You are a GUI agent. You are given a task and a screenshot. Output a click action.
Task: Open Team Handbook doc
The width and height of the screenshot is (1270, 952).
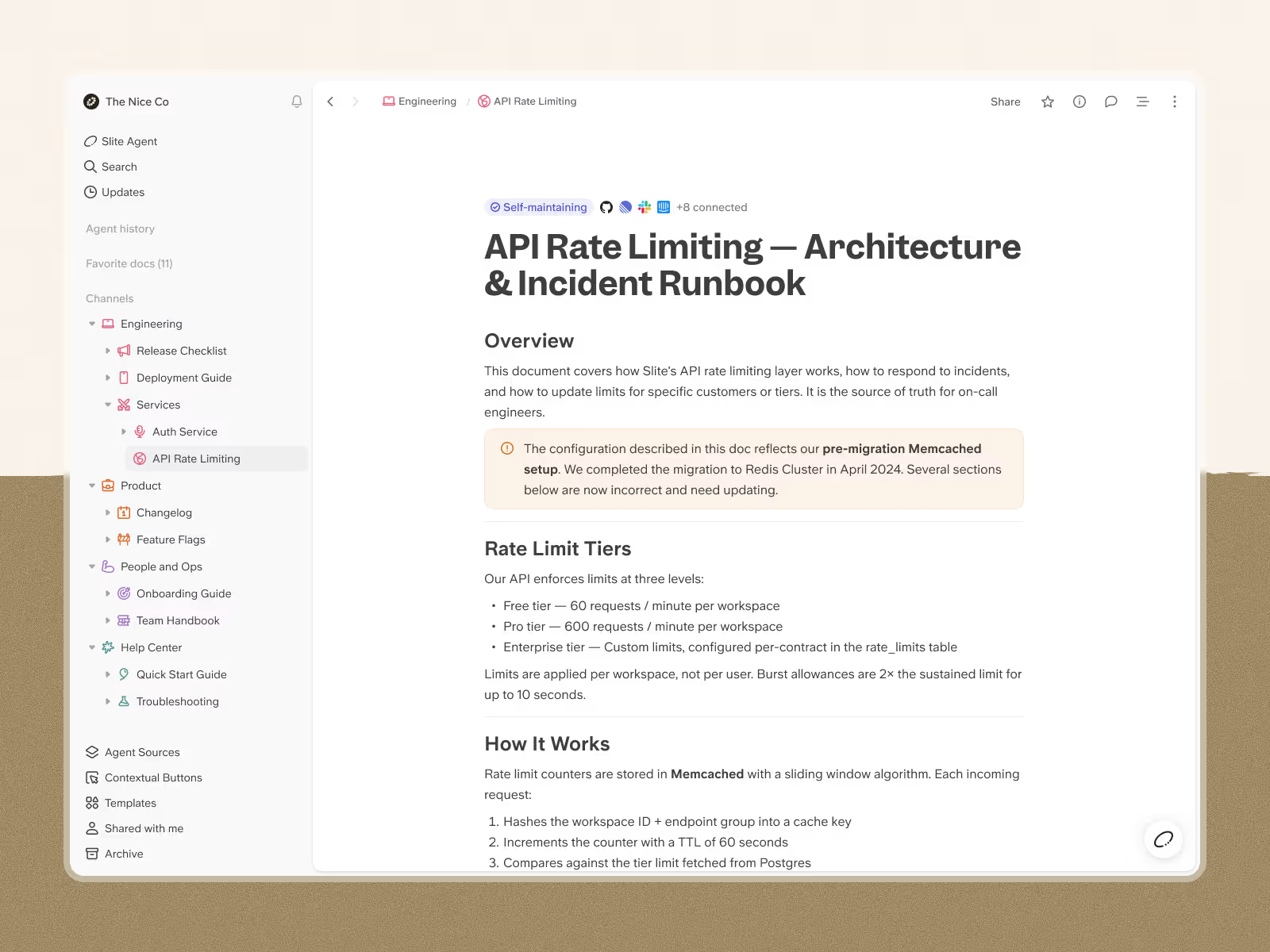(178, 620)
